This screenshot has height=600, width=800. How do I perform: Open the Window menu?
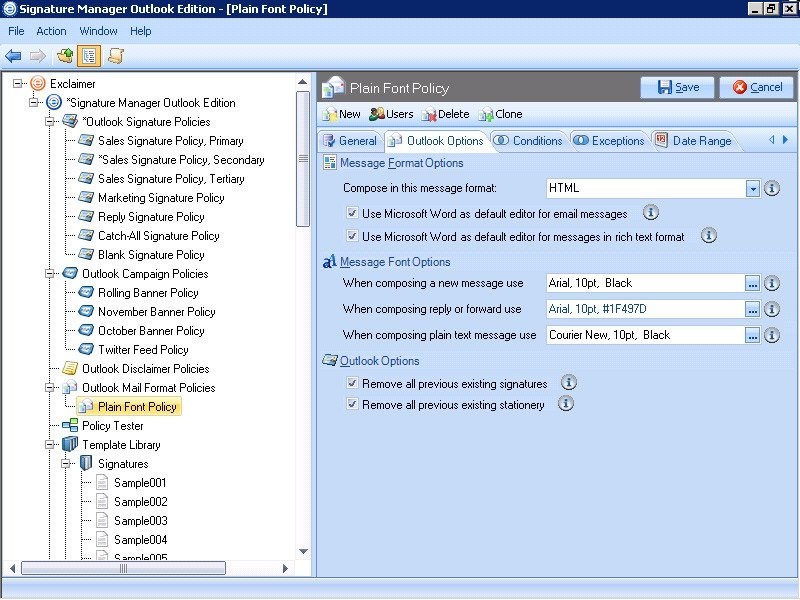click(x=98, y=31)
